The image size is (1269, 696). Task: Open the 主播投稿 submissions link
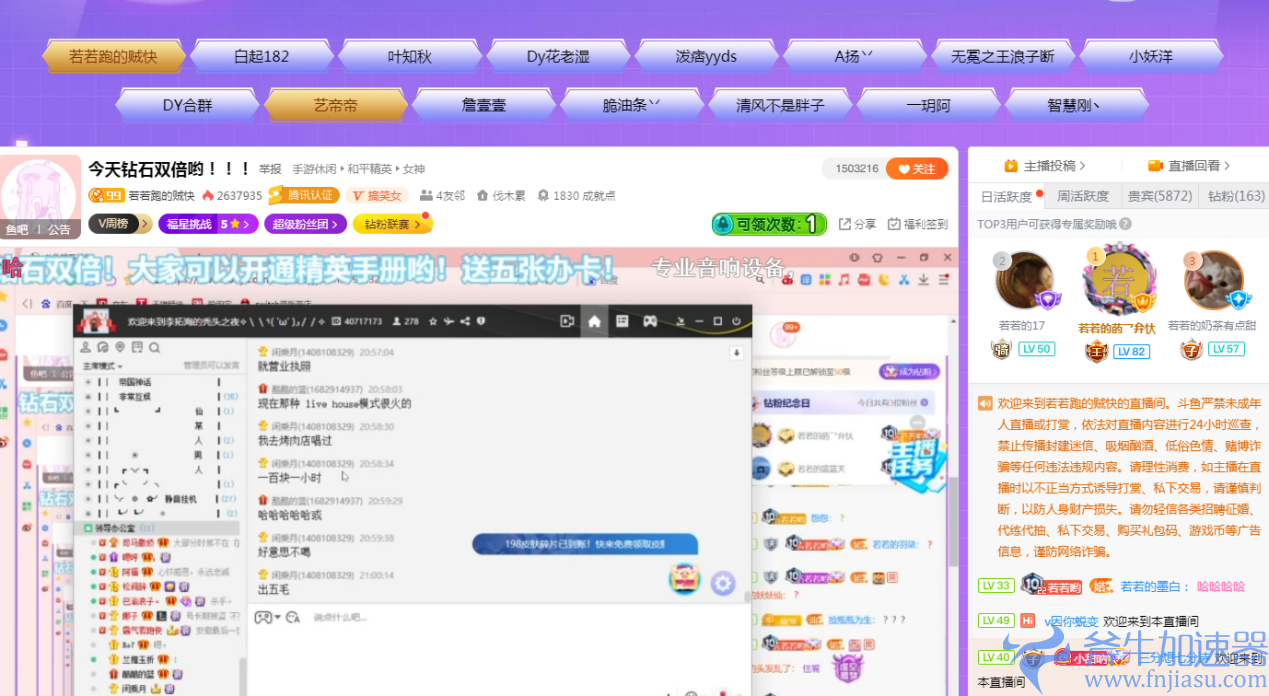[x=1045, y=166]
